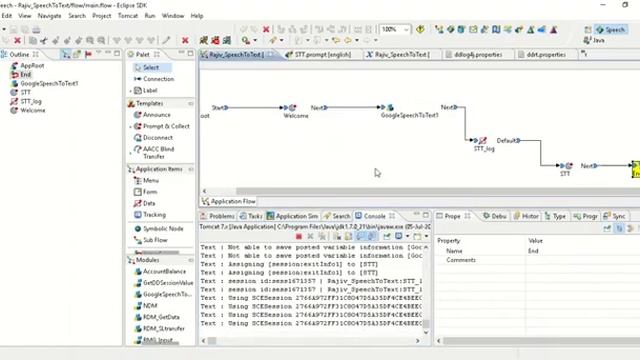Select the STT node in the flow

pos(569,166)
